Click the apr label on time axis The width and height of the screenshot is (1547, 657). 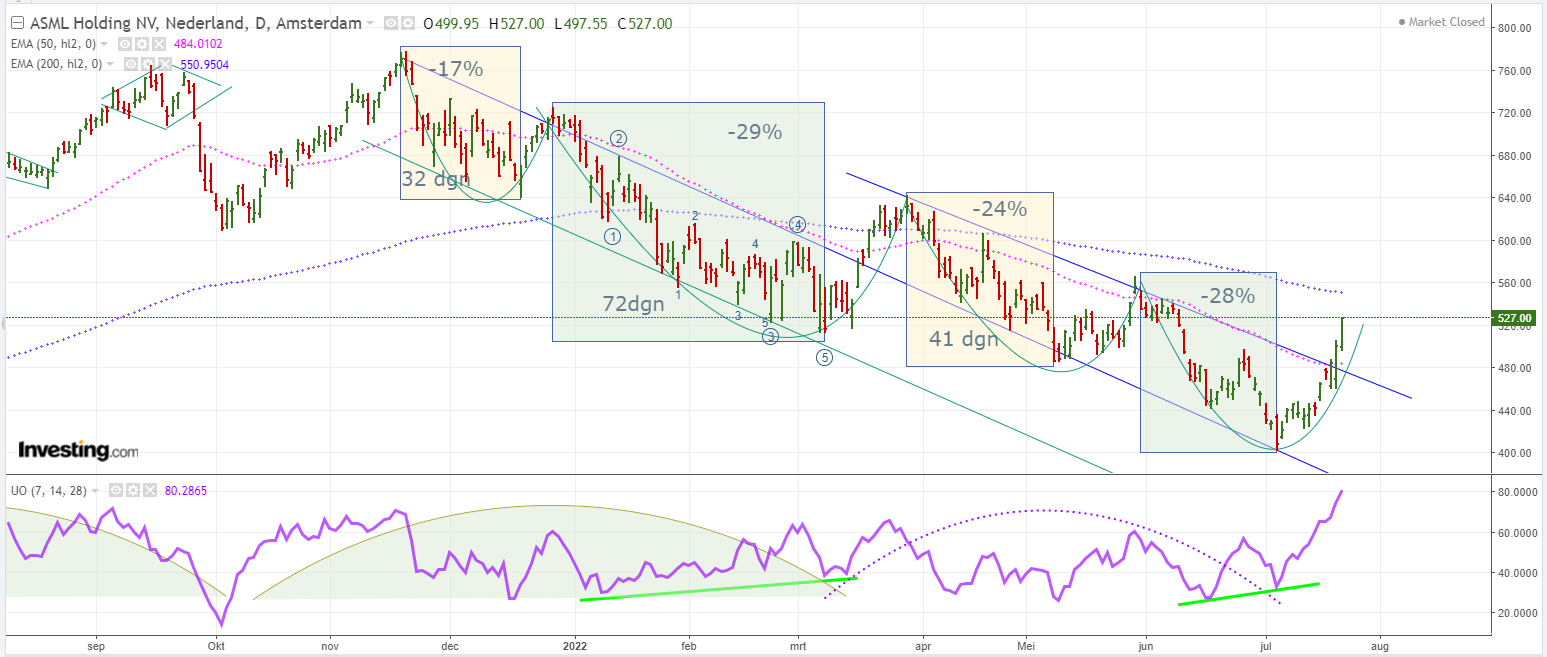921,647
